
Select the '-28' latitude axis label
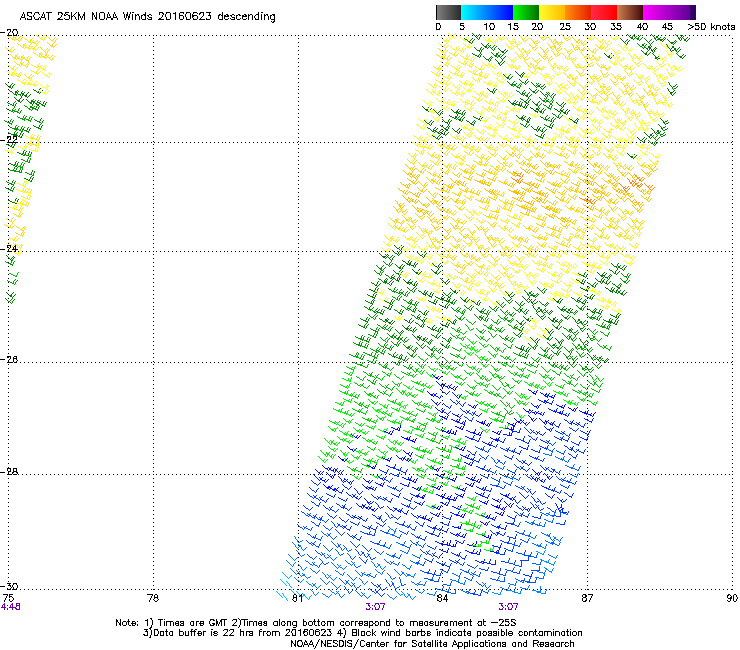(x=9, y=472)
